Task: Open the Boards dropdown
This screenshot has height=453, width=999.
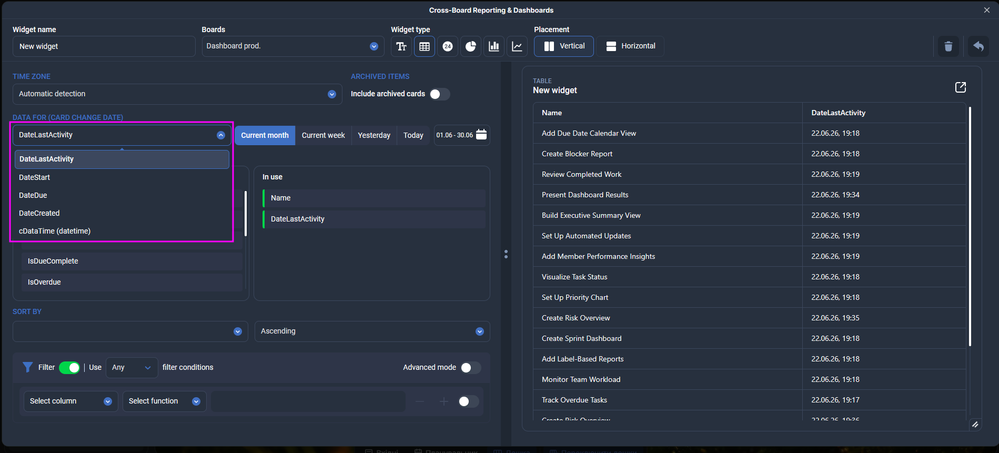Action: click(x=293, y=47)
